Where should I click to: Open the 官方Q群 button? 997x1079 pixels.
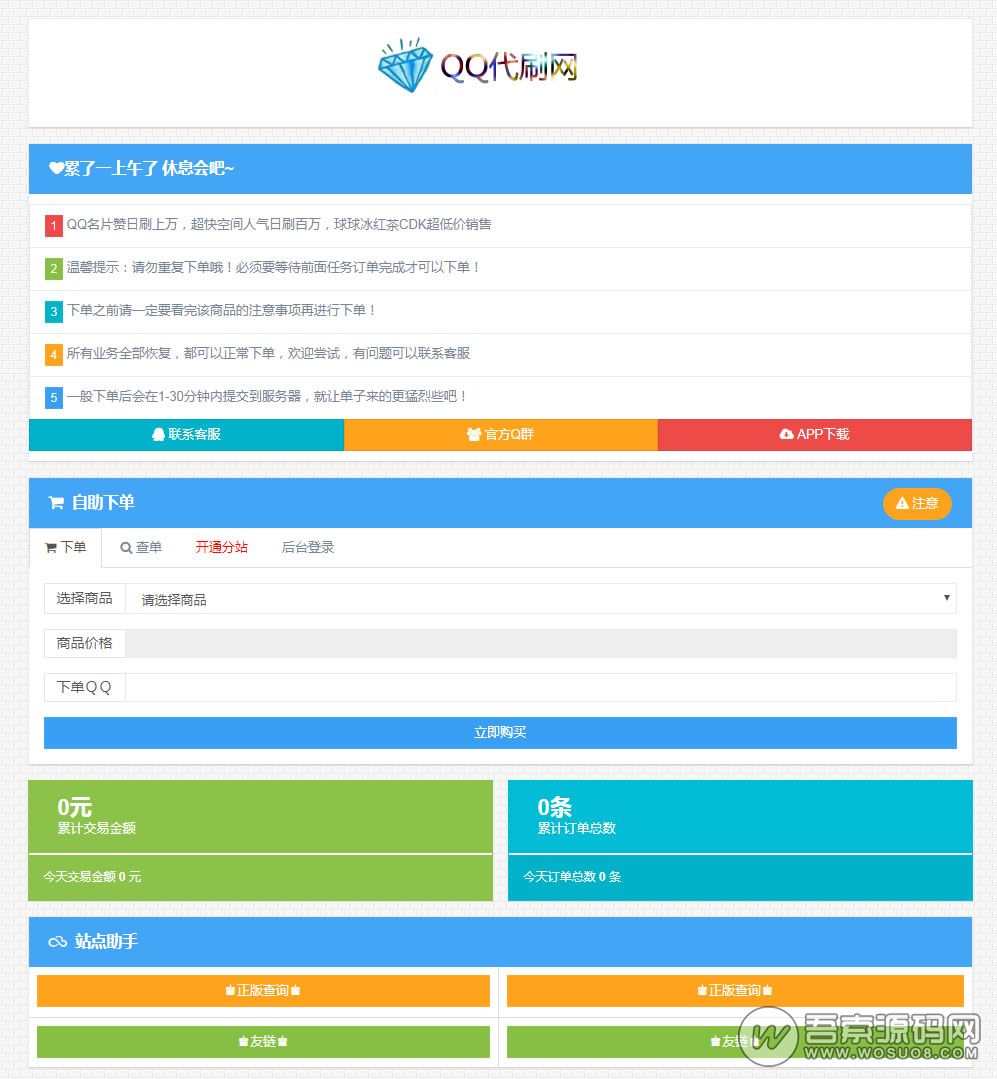click(500, 435)
